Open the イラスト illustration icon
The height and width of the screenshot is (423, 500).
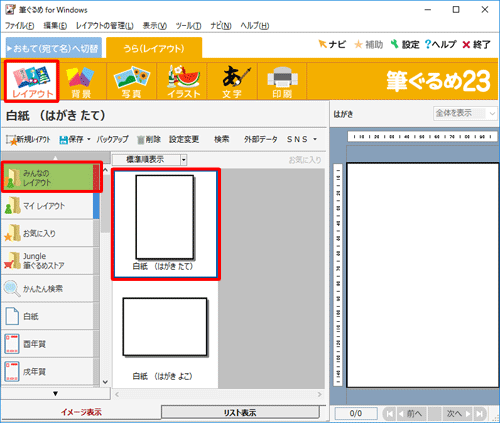click(183, 82)
